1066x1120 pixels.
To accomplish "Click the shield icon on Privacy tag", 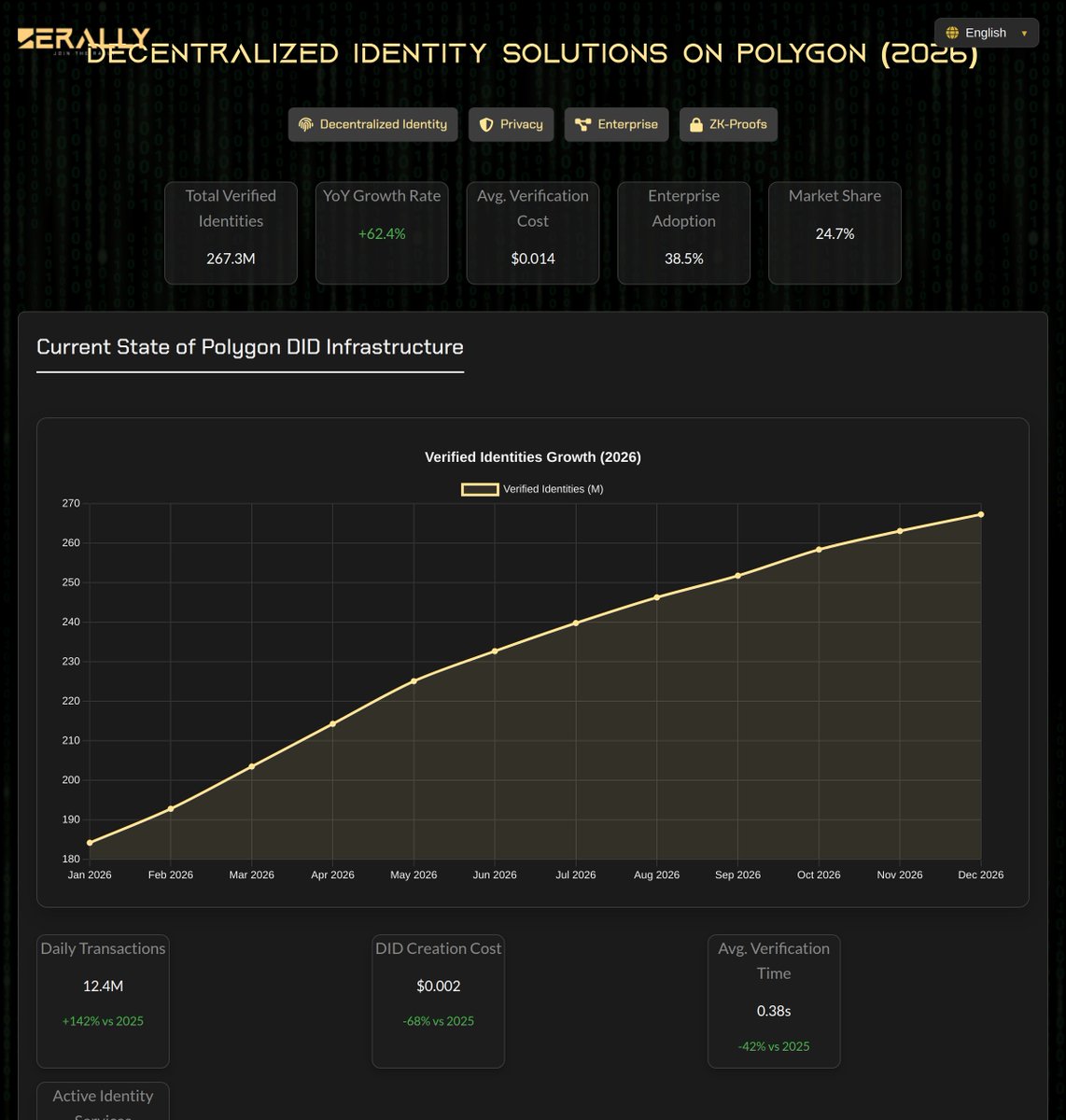I will pos(485,124).
